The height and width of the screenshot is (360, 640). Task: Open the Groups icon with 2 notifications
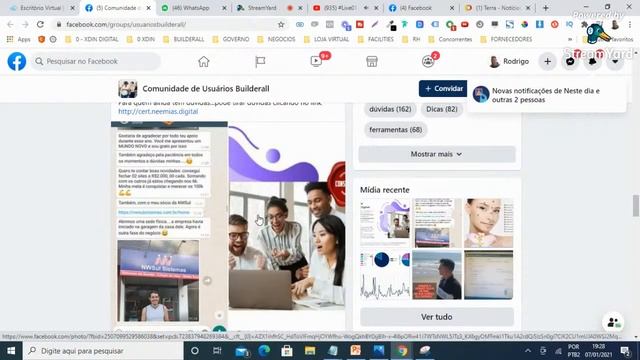point(428,61)
